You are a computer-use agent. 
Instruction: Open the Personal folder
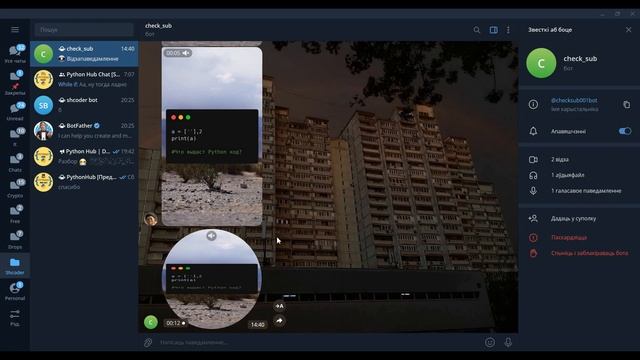click(15, 291)
